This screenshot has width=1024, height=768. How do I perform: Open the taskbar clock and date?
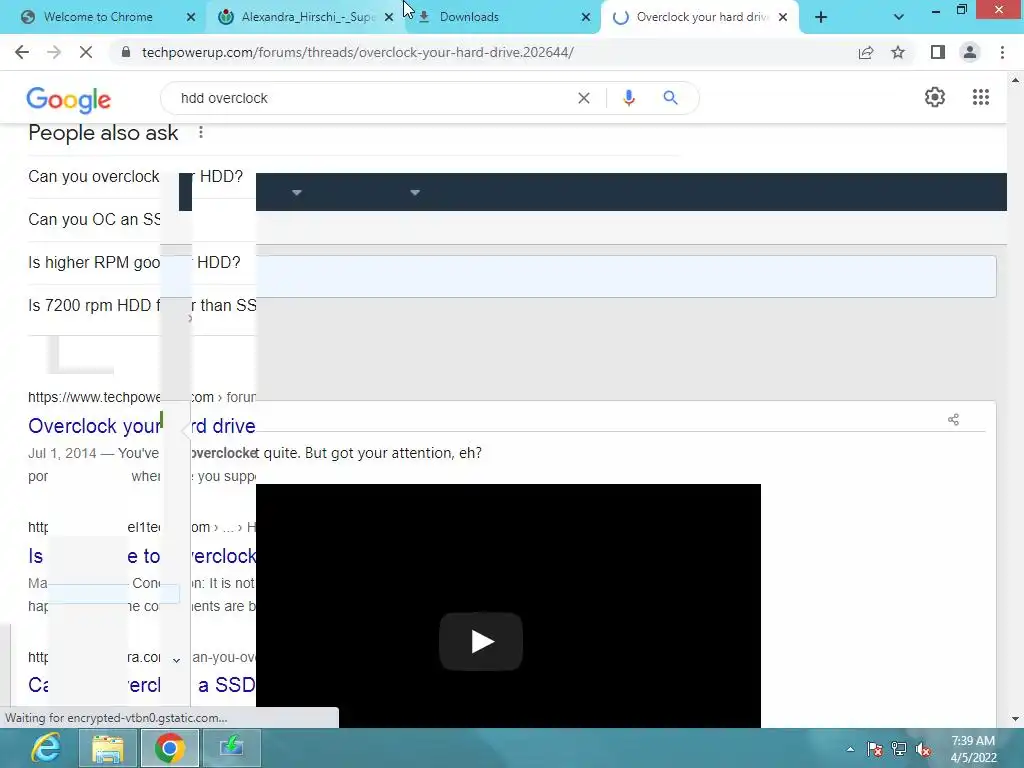[973, 749]
